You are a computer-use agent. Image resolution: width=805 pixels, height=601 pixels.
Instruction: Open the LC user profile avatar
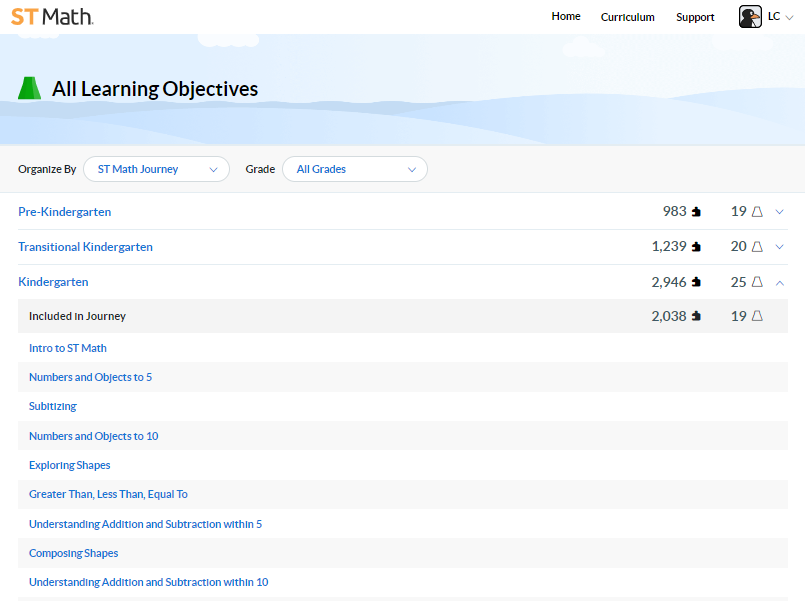[750, 17]
